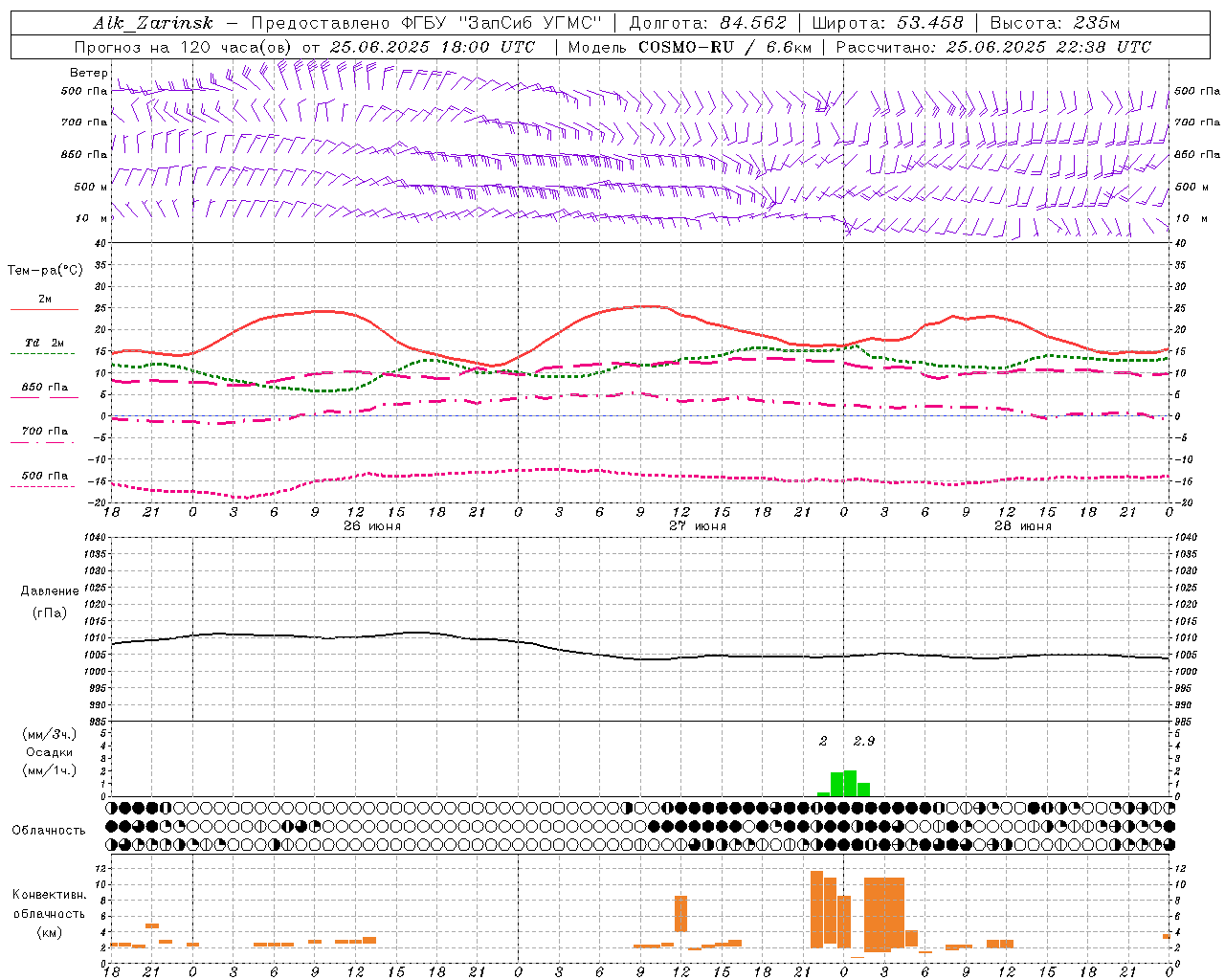This screenshot has width=1225, height=980.
Task: Click the orange convective bar at 12h on 27 июня
Action: 681,913
